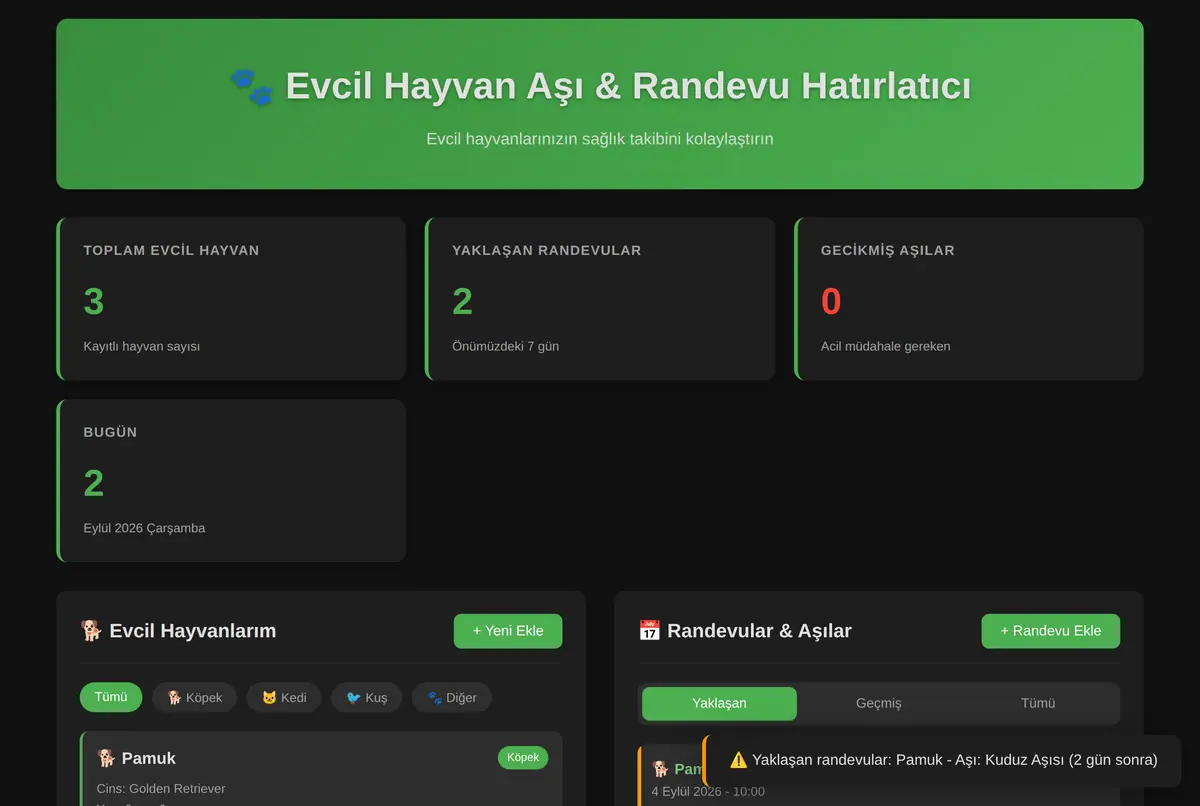1200x806 pixels.
Task: Click the warning icon in the notification toast
Action: pyautogui.click(x=739, y=760)
